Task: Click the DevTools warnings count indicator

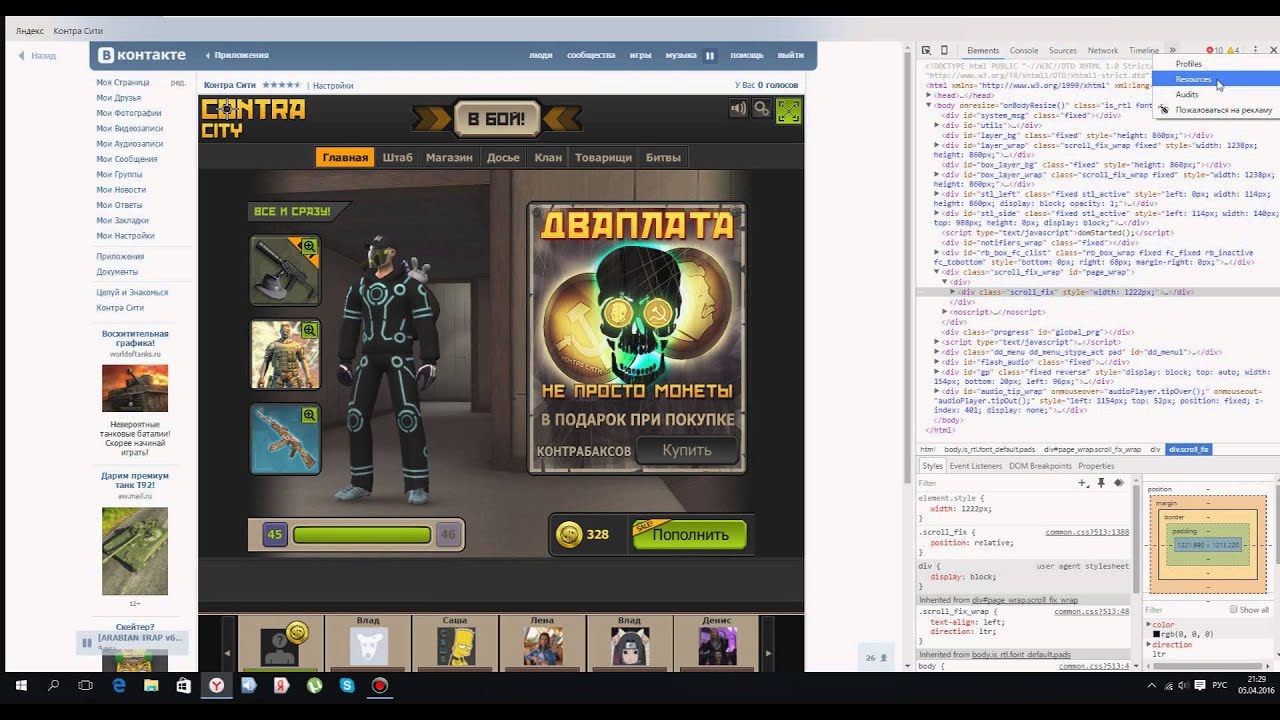Action: point(1233,50)
